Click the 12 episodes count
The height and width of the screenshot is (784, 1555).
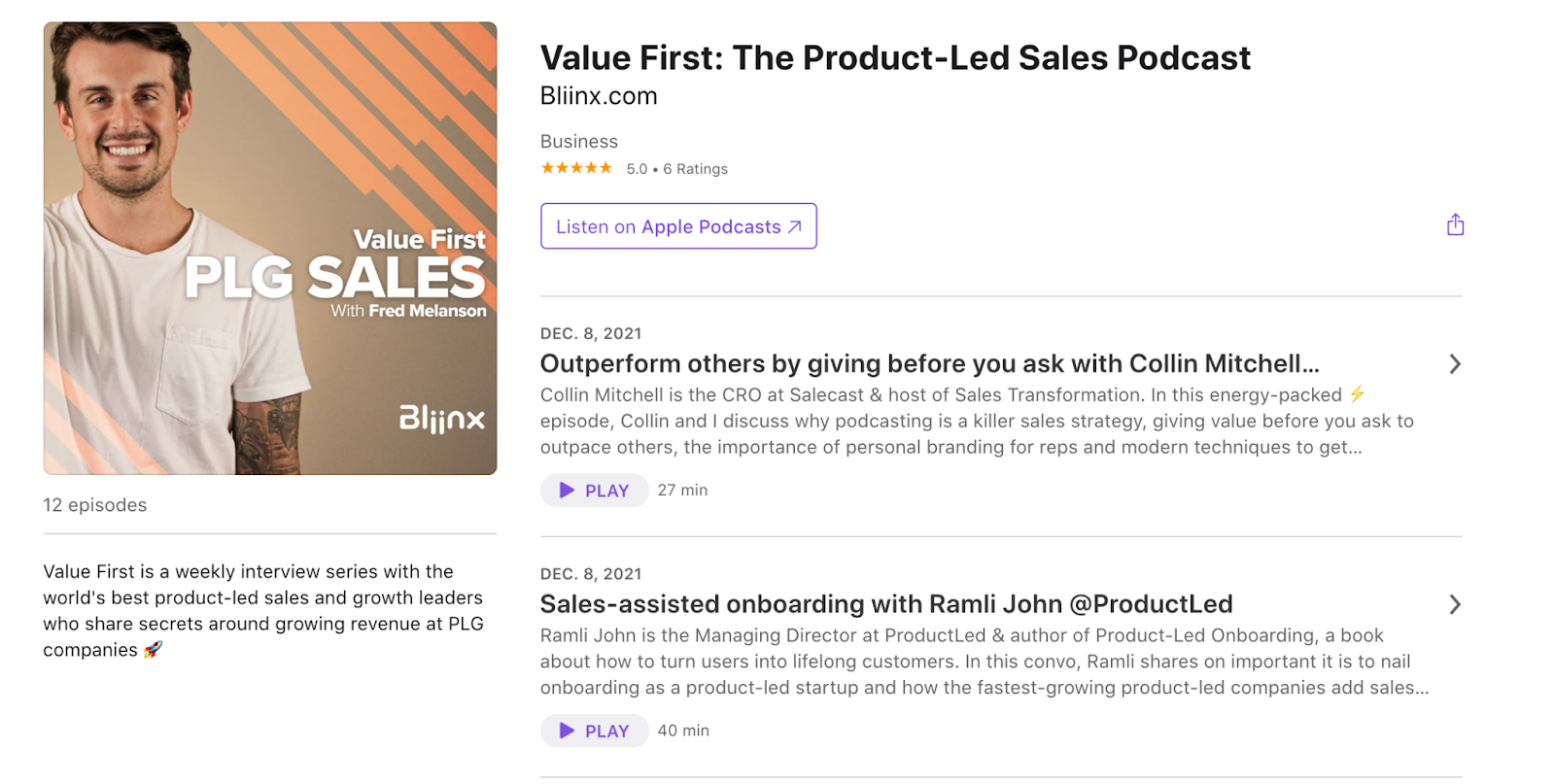click(x=95, y=505)
